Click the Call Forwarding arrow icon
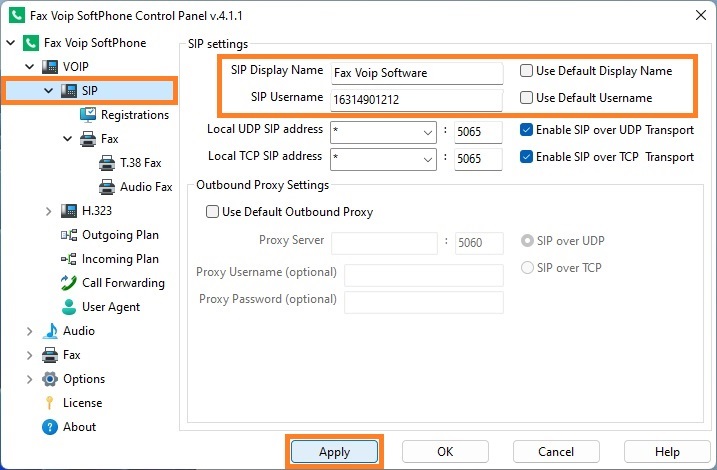 click(69, 283)
